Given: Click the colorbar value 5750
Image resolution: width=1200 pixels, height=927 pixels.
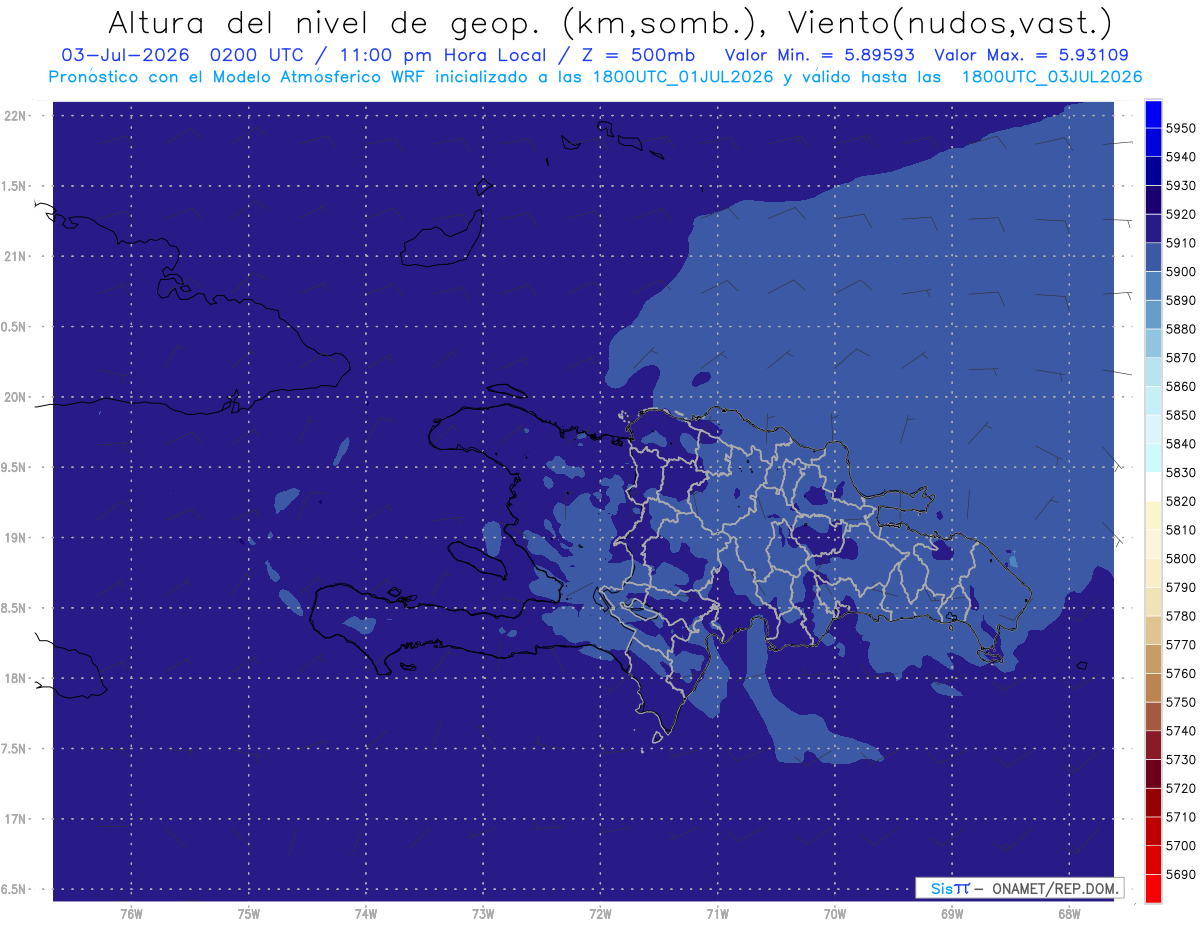Looking at the screenshot, I should [1181, 702].
